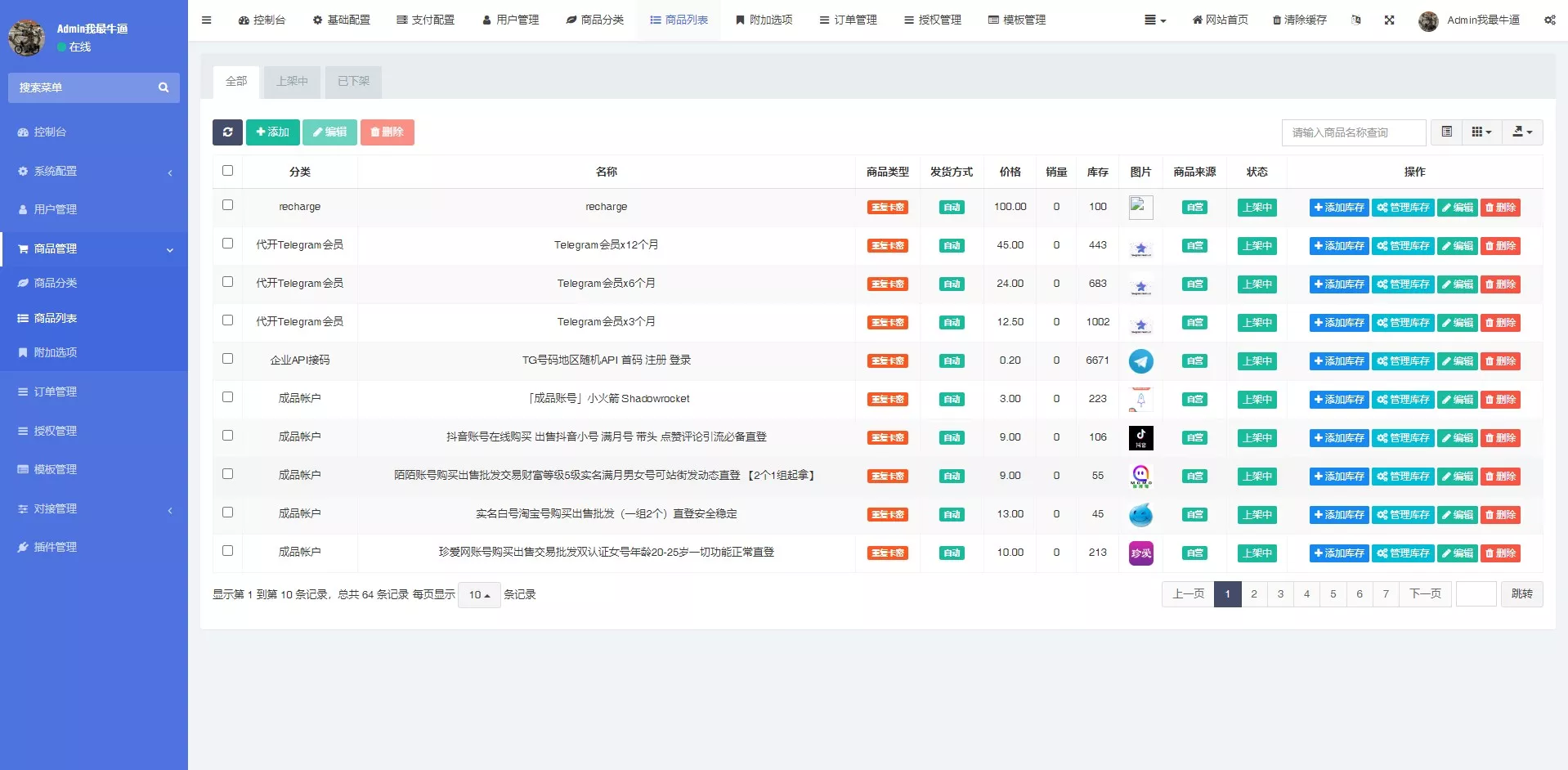
Task: Toggle the table card view icon
Action: 1446,132
